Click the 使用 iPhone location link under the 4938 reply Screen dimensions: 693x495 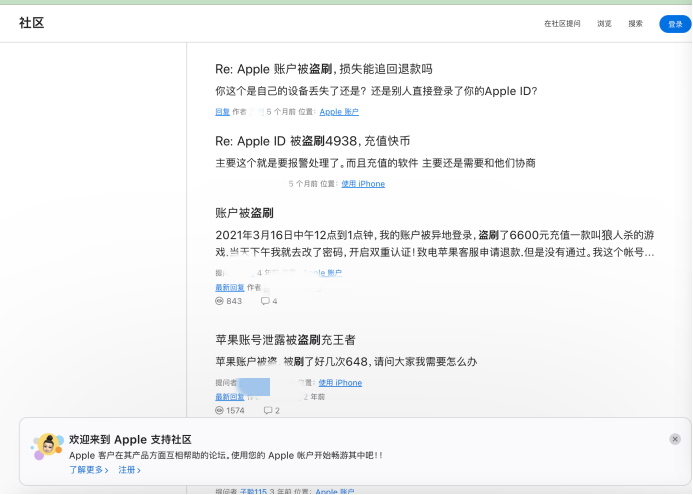[363, 184]
